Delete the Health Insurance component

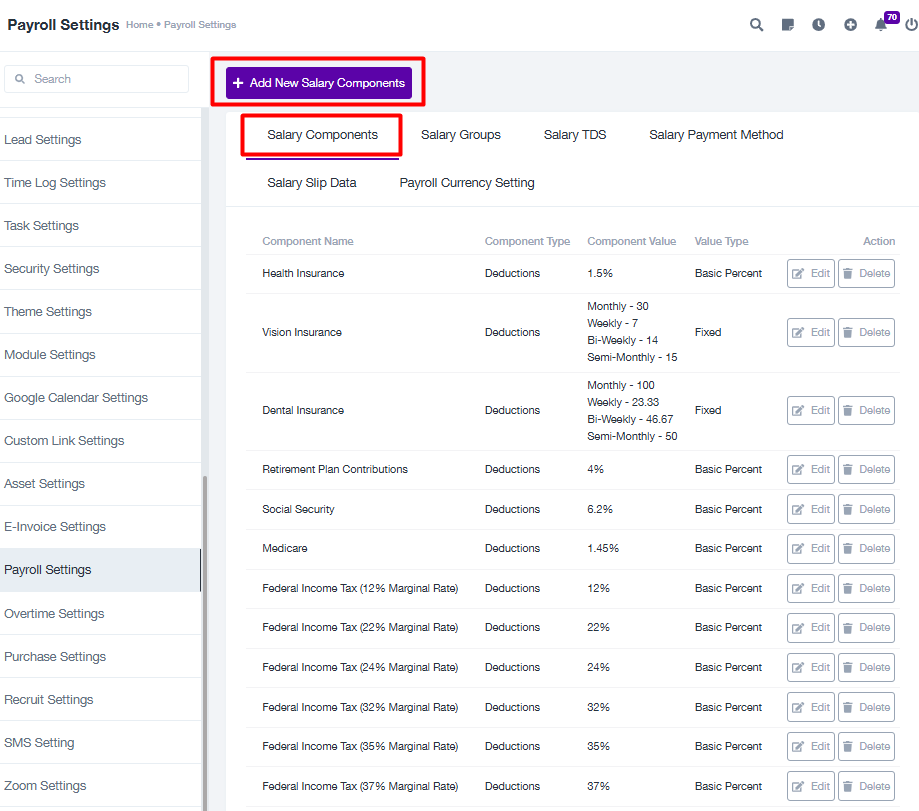tap(866, 274)
